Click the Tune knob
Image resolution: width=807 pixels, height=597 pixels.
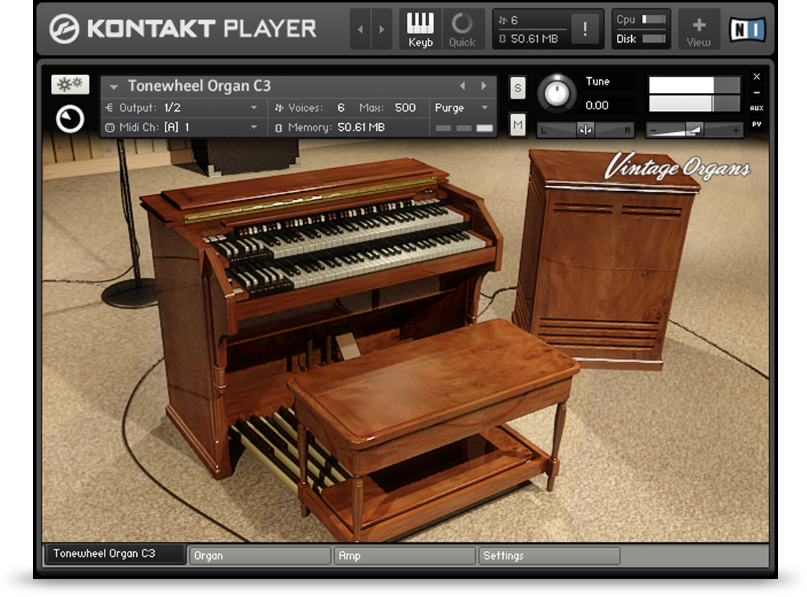pyautogui.click(x=557, y=94)
